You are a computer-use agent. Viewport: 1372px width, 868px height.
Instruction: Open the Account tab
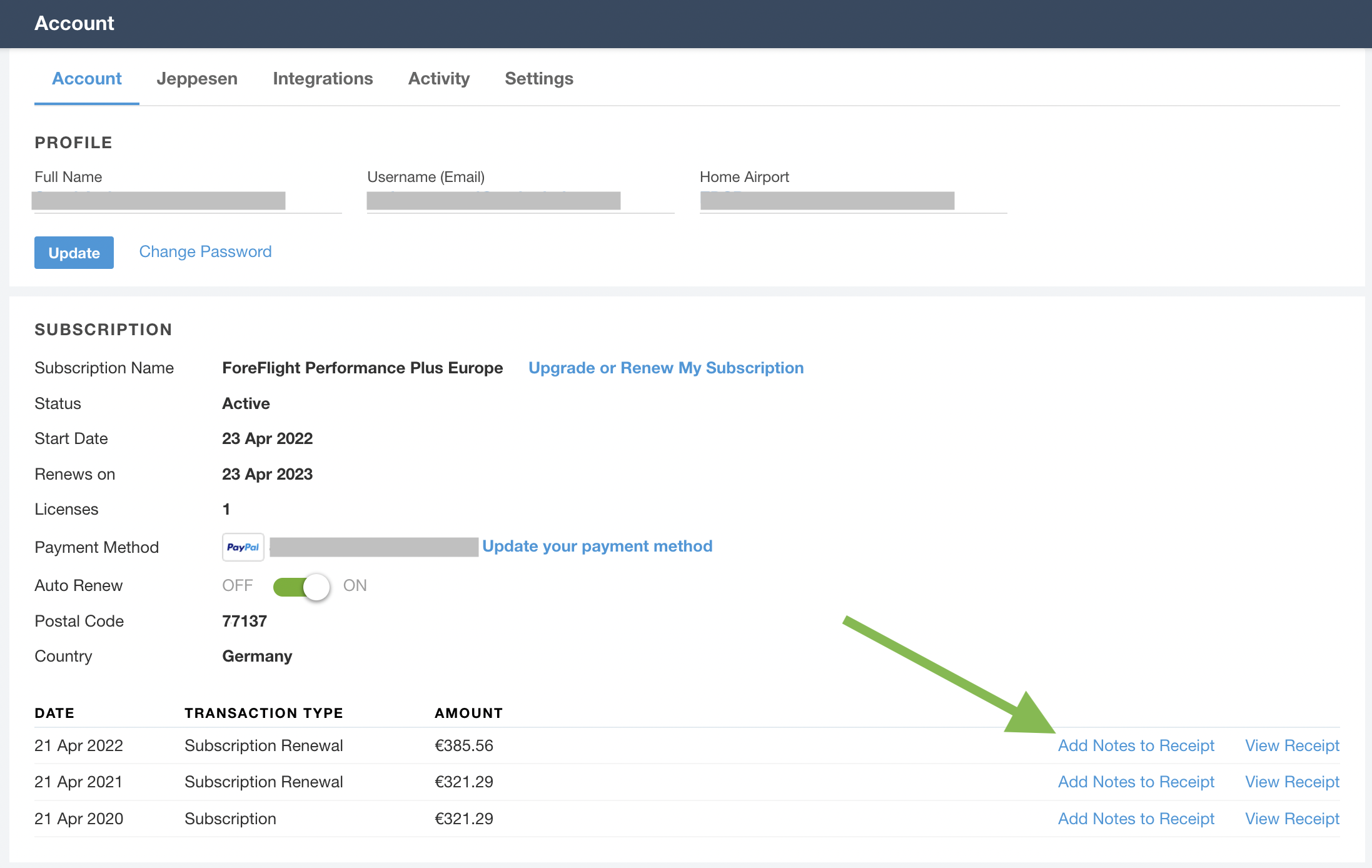tap(87, 79)
